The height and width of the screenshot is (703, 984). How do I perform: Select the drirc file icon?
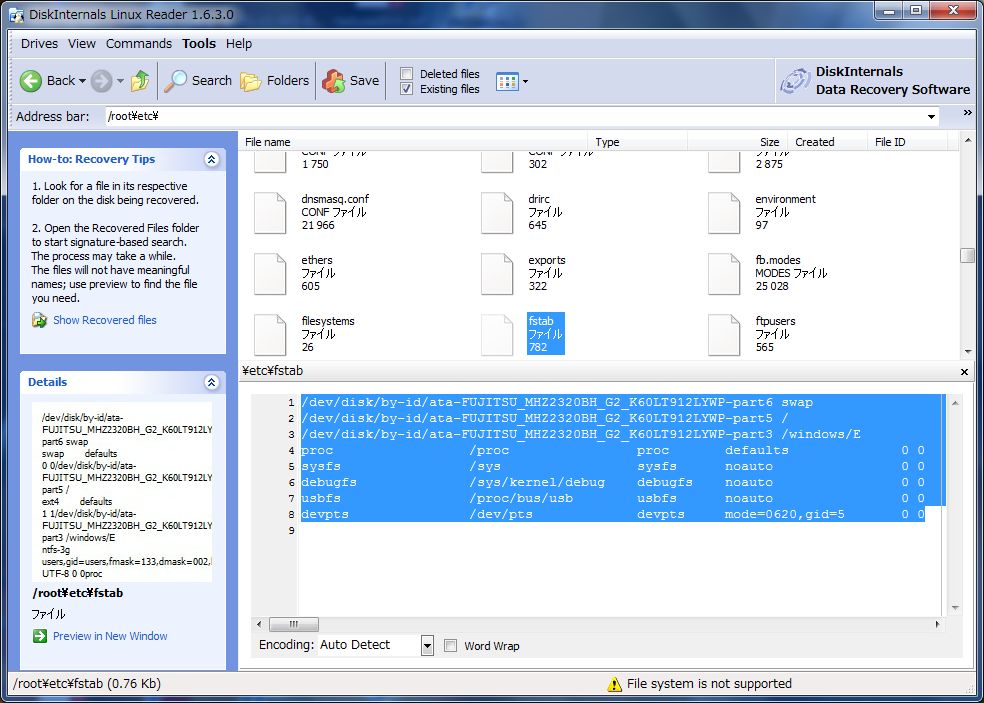(497, 213)
